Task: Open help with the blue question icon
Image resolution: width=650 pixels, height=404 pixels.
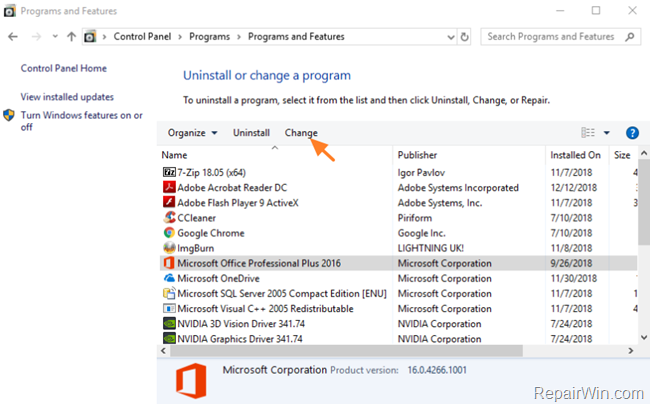Action: [632, 133]
